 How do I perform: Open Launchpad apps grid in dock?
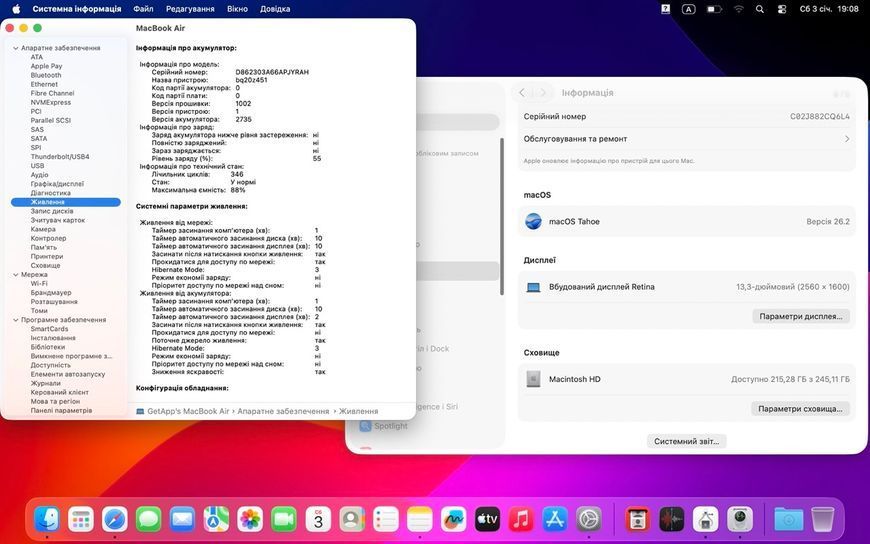[81, 520]
